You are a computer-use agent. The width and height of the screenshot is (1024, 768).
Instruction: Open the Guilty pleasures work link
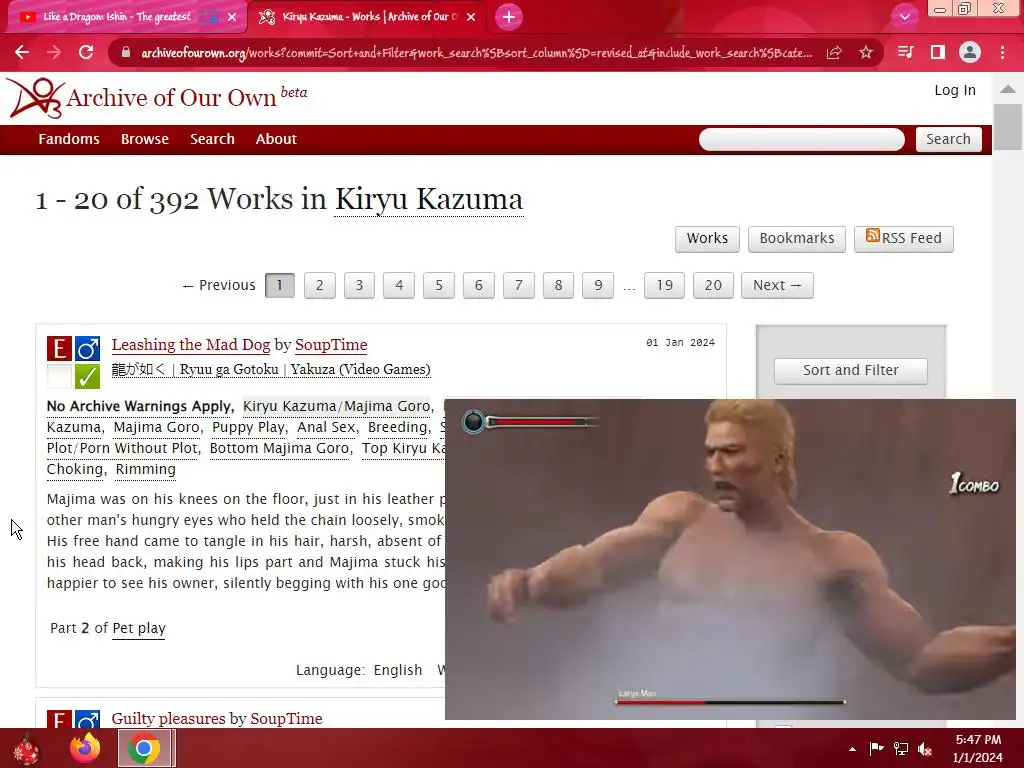click(169, 718)
